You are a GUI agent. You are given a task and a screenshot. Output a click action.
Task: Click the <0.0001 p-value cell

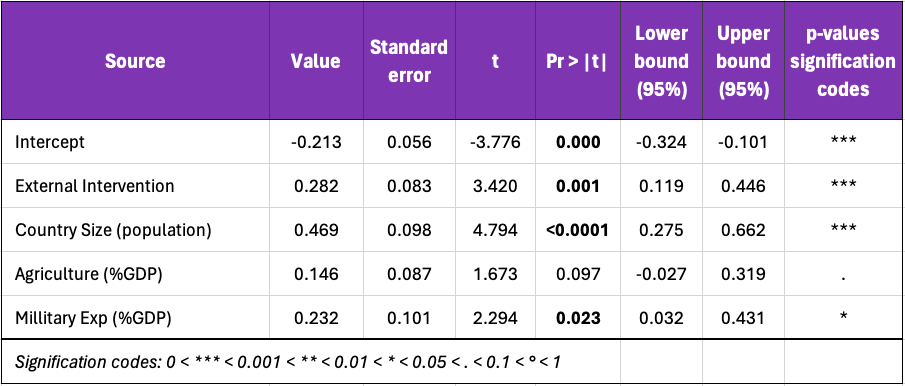click(577, 230)
